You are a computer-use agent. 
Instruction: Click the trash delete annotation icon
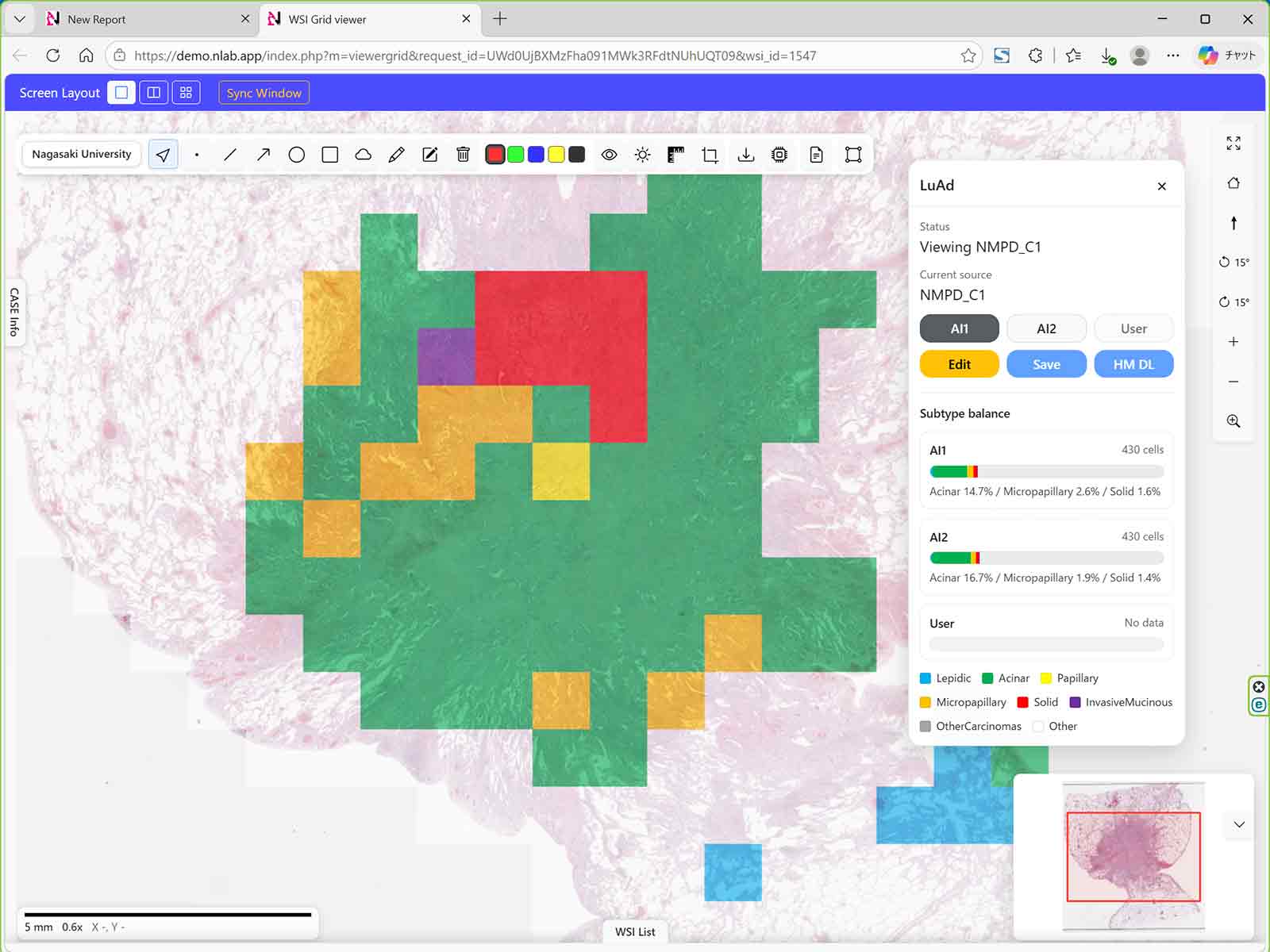(x=464, y=155)
